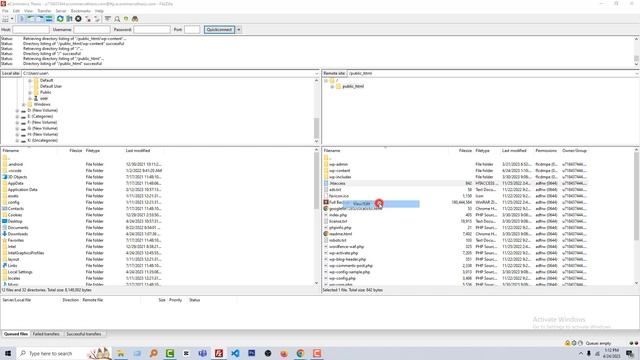Image resolution: width=640 pixels, height=360 pixels.
Task: Open the Server menu
Action: 61,11
